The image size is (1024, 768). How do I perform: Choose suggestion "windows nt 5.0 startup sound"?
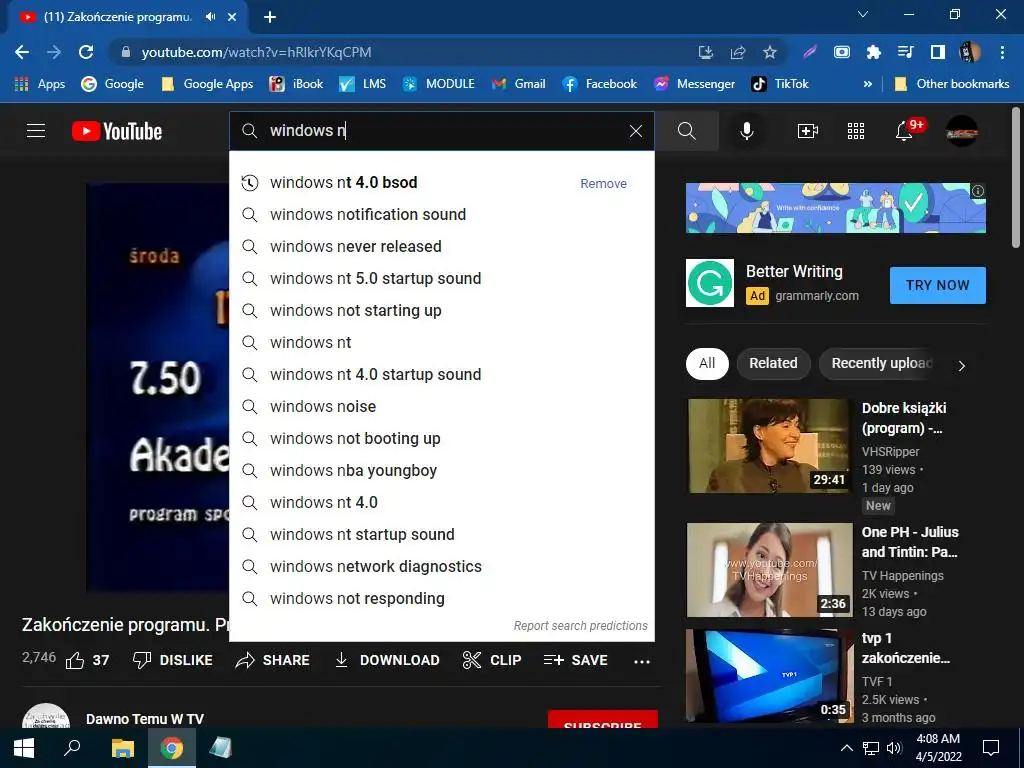point(441,279)
